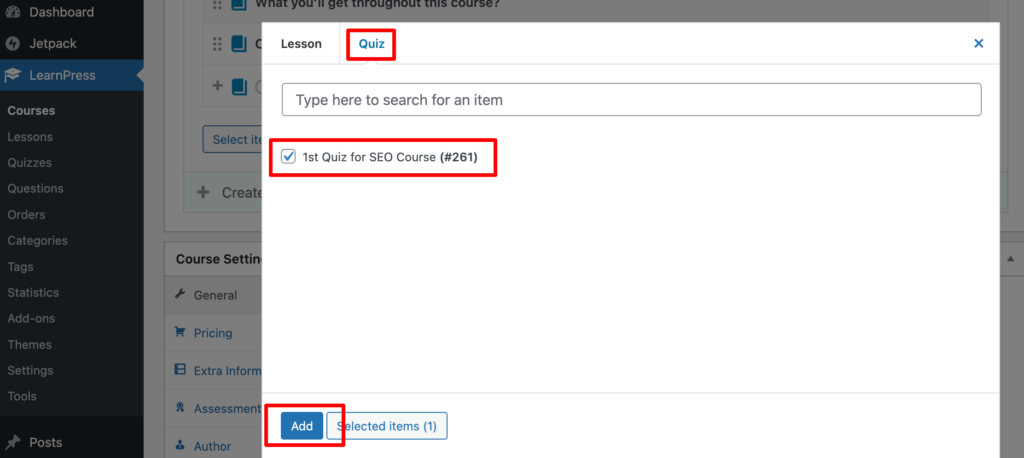This screenshot has height=458, width=1024.
Task: Open LearnPress menu
Action: click(x=72, y=75)
